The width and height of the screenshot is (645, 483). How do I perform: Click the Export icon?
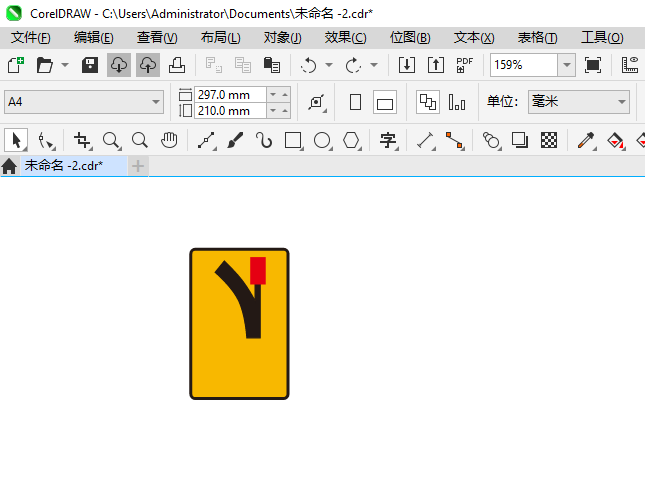pos(436,65)
